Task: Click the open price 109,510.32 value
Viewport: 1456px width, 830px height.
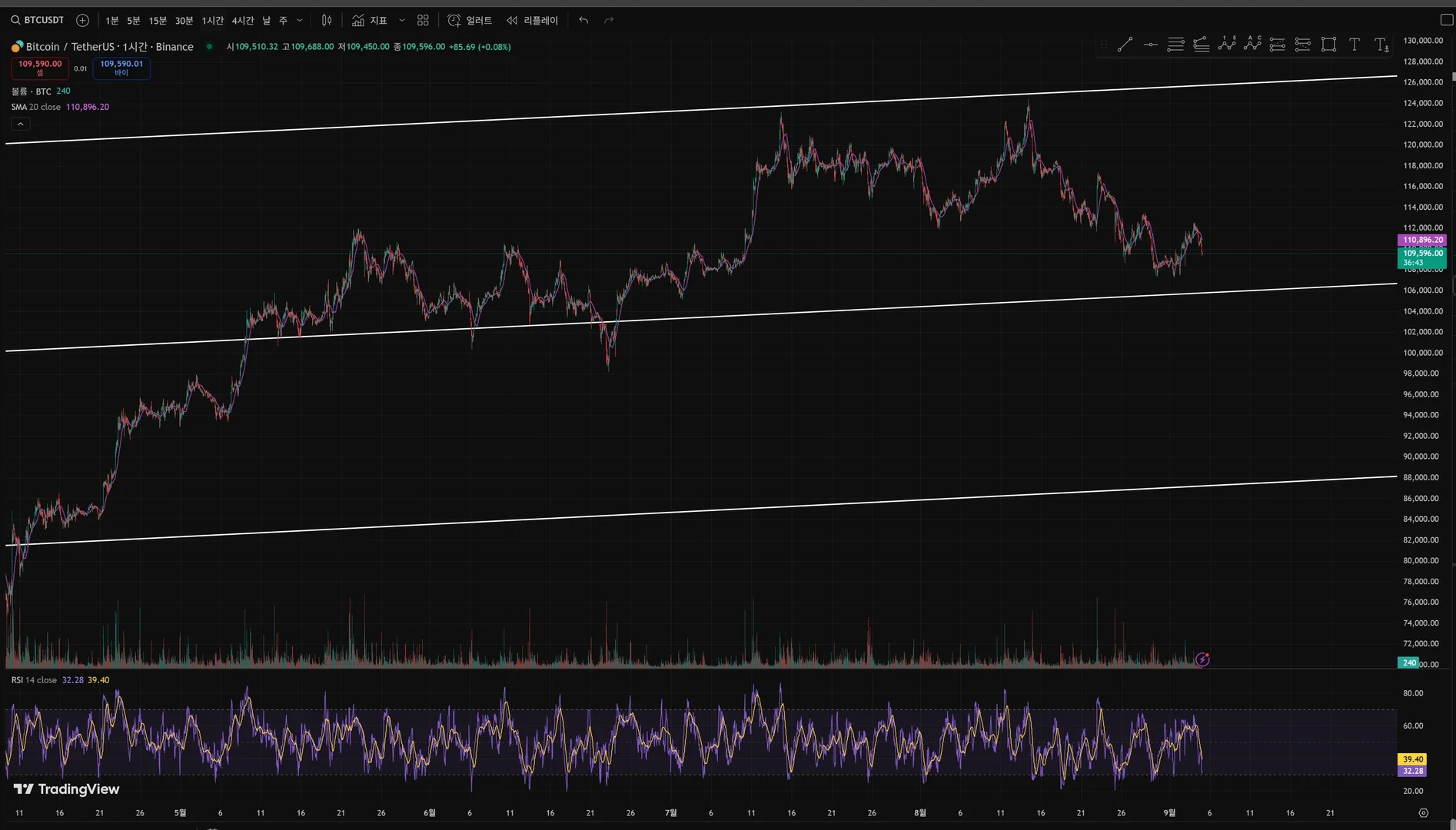Action: click(x=257, y=47)
